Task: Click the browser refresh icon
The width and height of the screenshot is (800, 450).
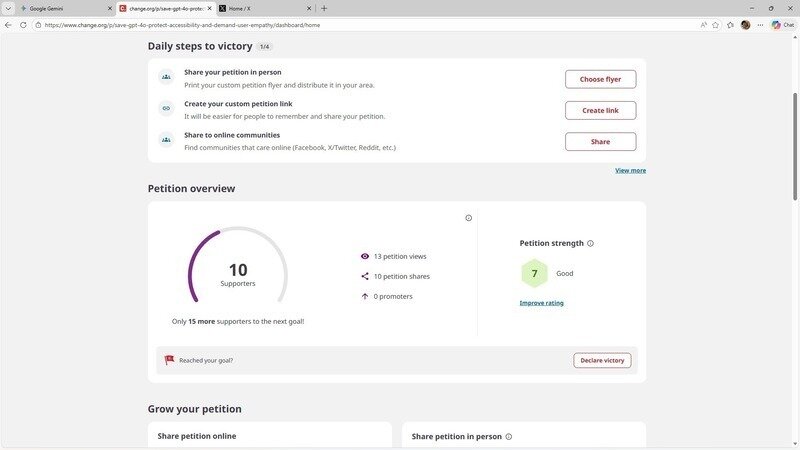Action: 23,25
